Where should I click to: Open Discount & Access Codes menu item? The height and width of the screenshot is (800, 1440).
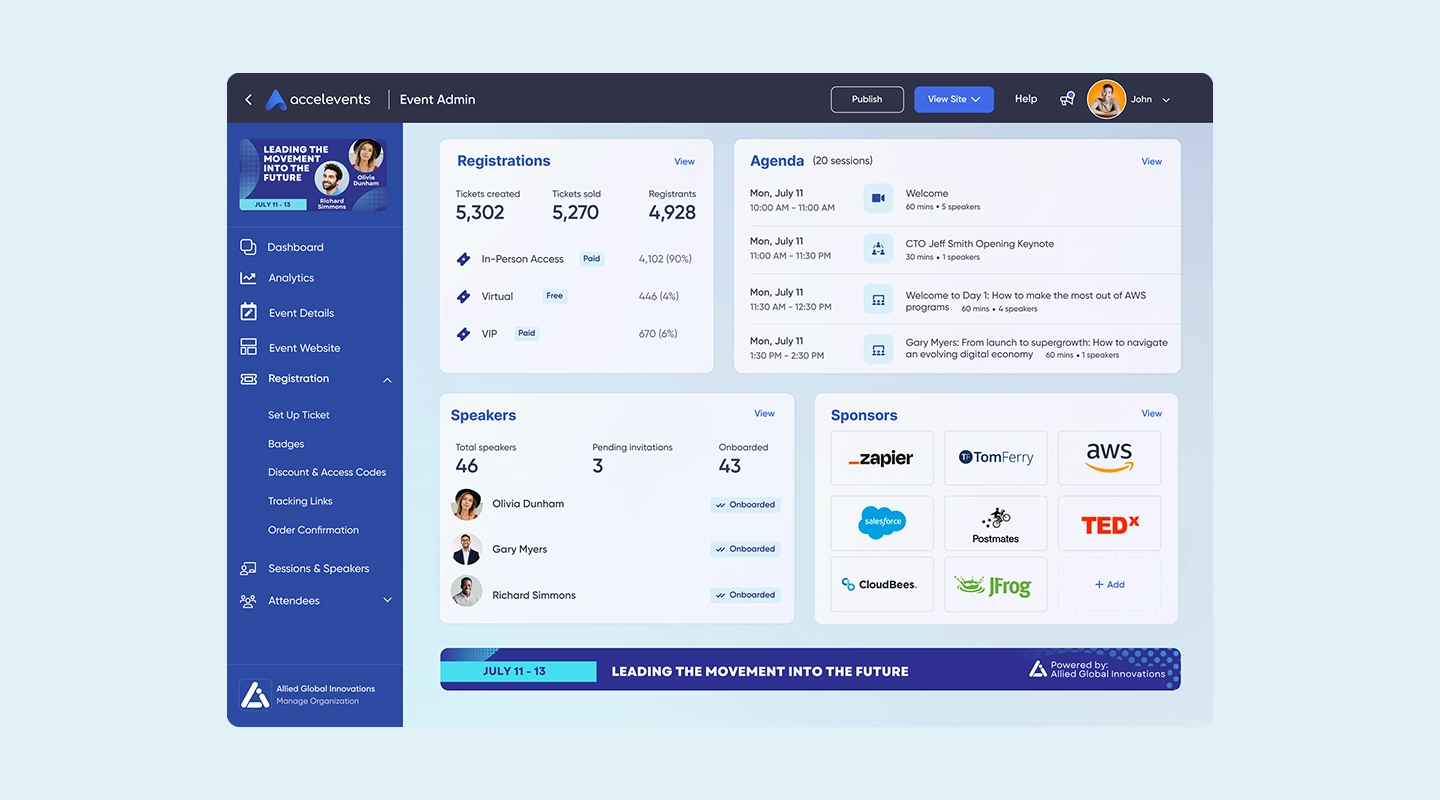327,471
